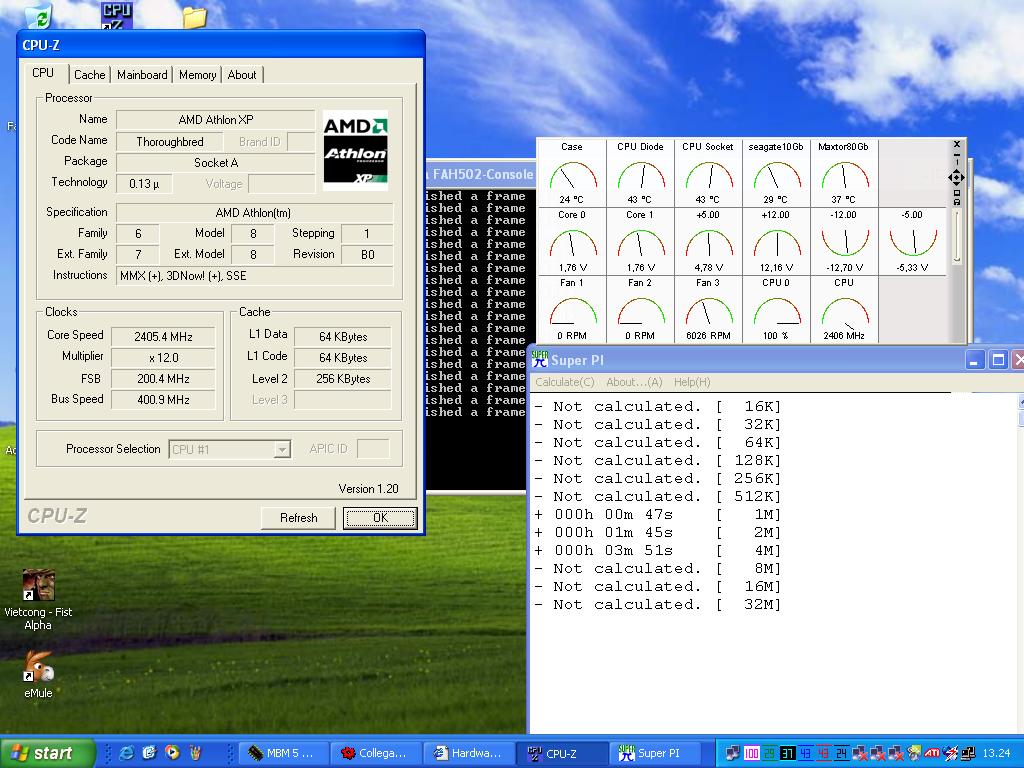The width and height of the screenshot is (1024, 768).
Task: Click the Fan 3 gauge reading 6026 RPM
Action: click(x=708, y=309)
